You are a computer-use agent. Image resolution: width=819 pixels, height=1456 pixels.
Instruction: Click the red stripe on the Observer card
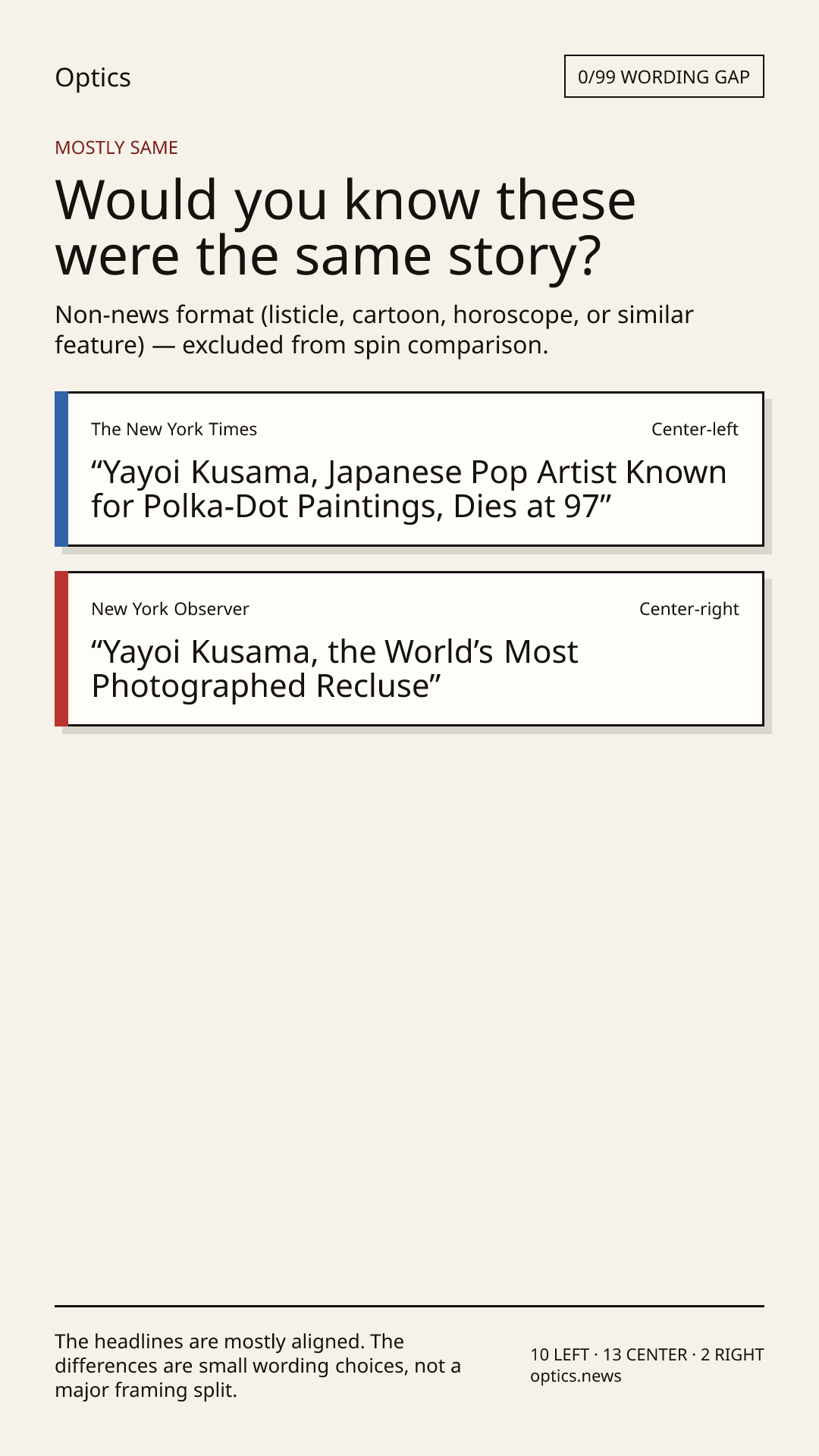(x=61, y=648)
